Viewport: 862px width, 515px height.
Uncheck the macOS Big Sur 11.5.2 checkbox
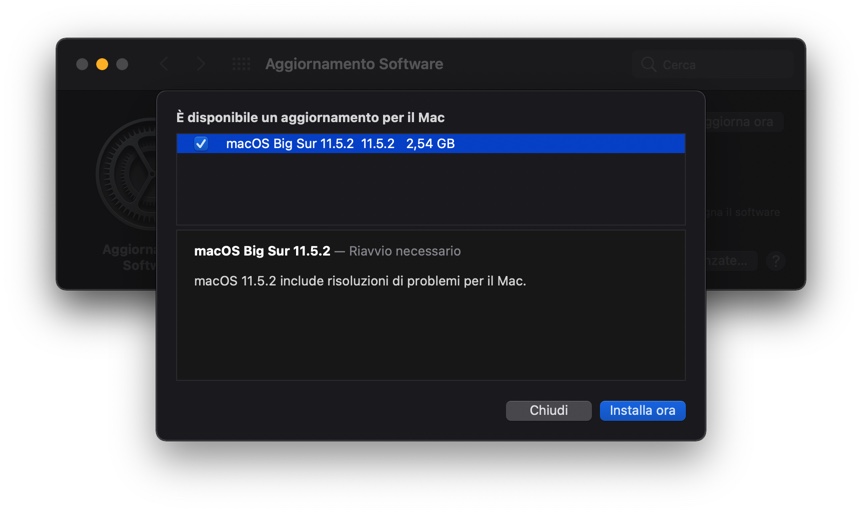pos(201,143)
